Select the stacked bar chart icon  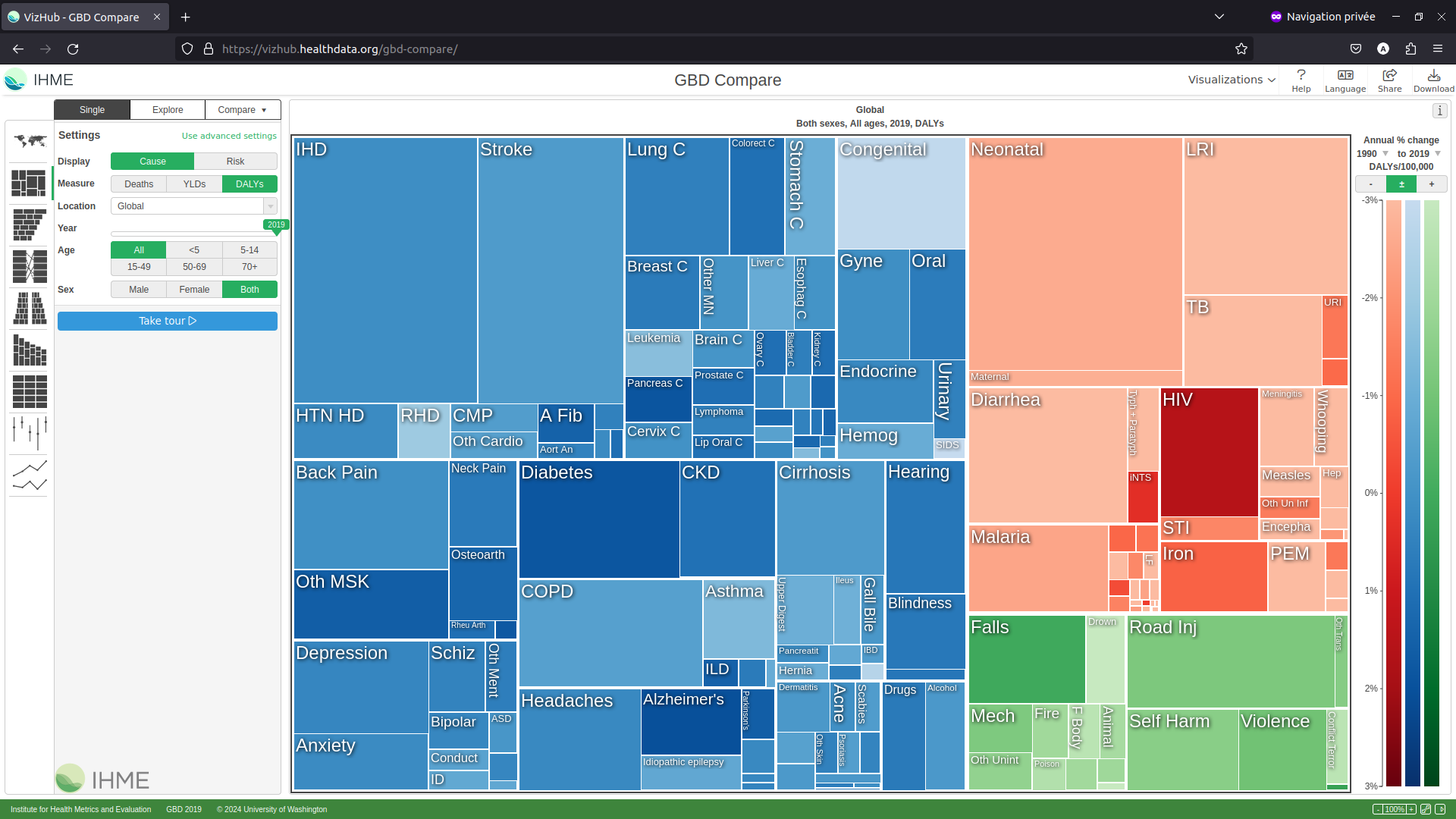pos(30,350)
